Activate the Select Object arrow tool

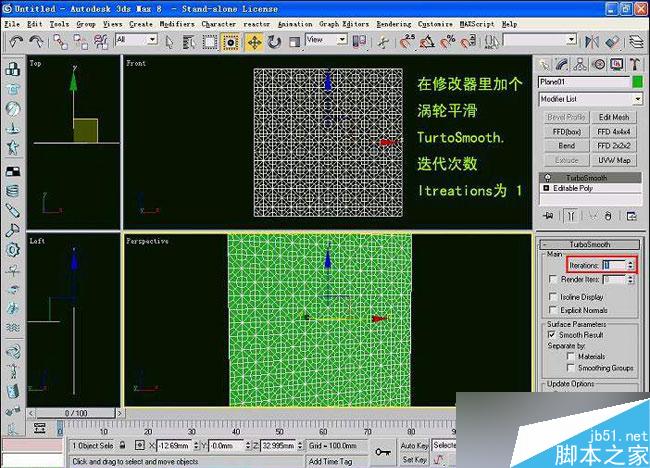[169, 42]
